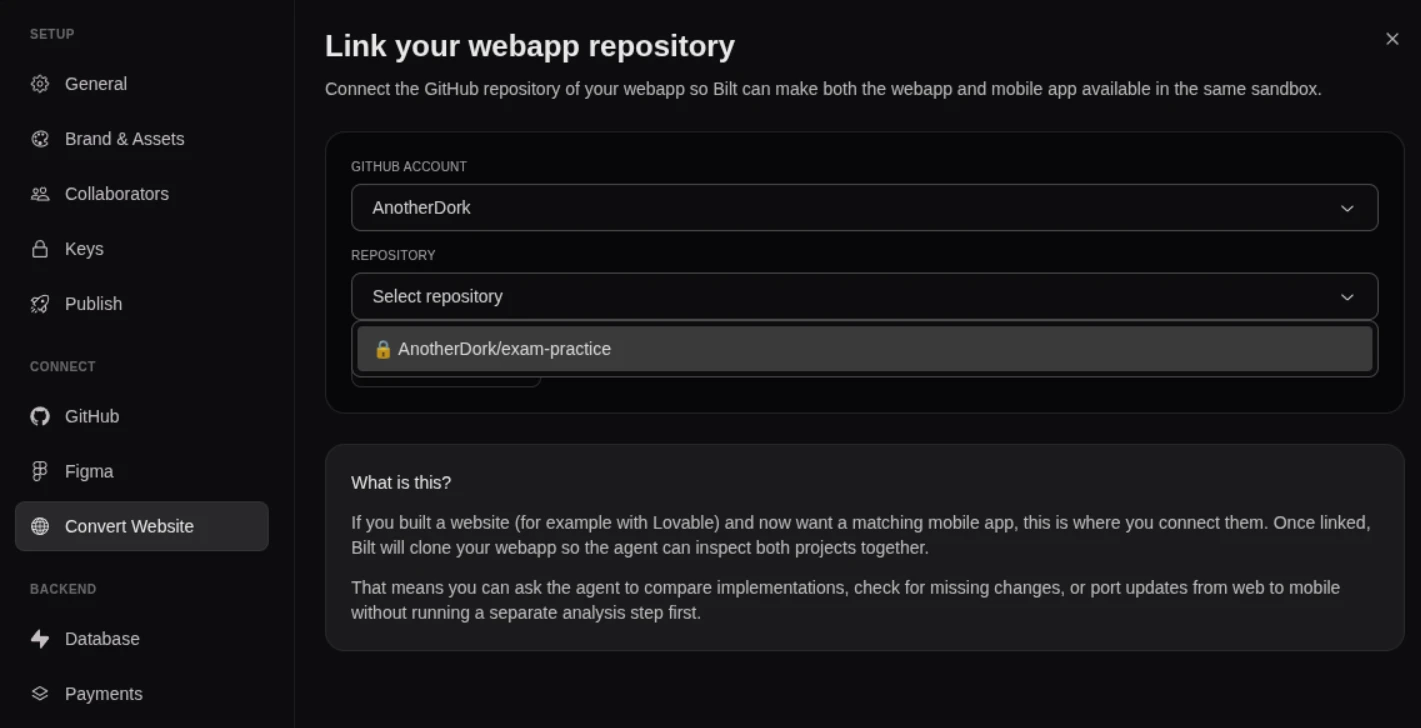Choose AnotherDork/exam-practice repository option
Viewport: 1421px width, 728px height.
click(864, 349)
